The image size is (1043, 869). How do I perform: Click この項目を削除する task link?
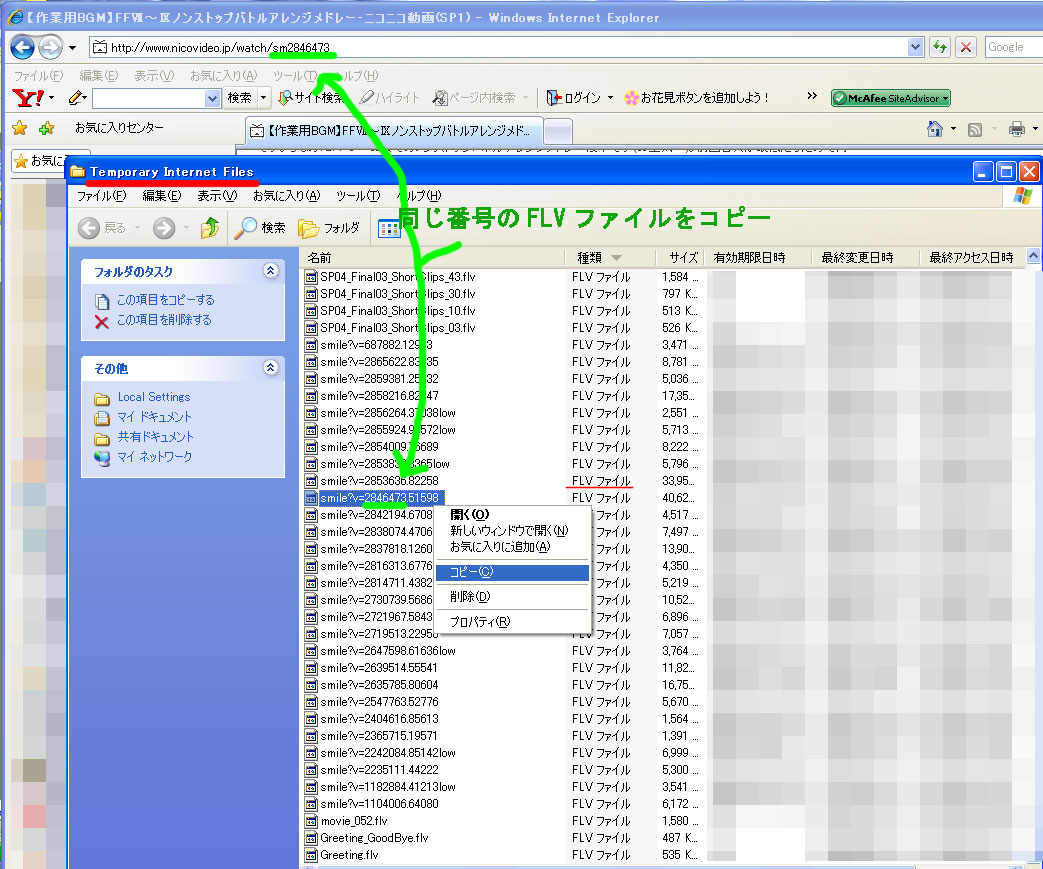tap(164, 320)
